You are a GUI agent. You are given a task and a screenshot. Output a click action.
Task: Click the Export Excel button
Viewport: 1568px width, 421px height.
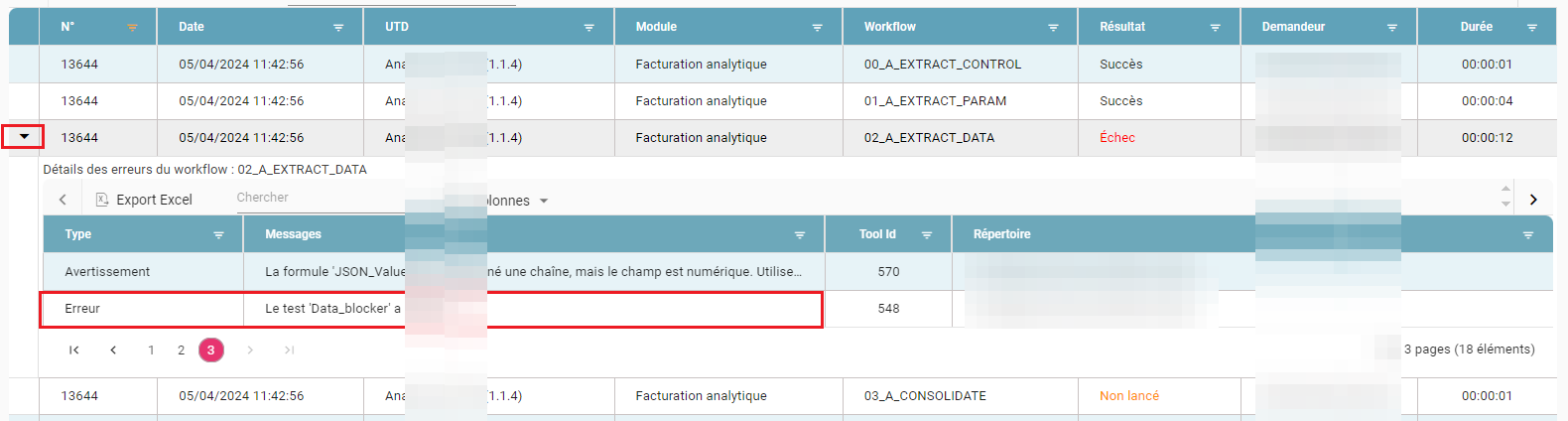click(144, 200)
